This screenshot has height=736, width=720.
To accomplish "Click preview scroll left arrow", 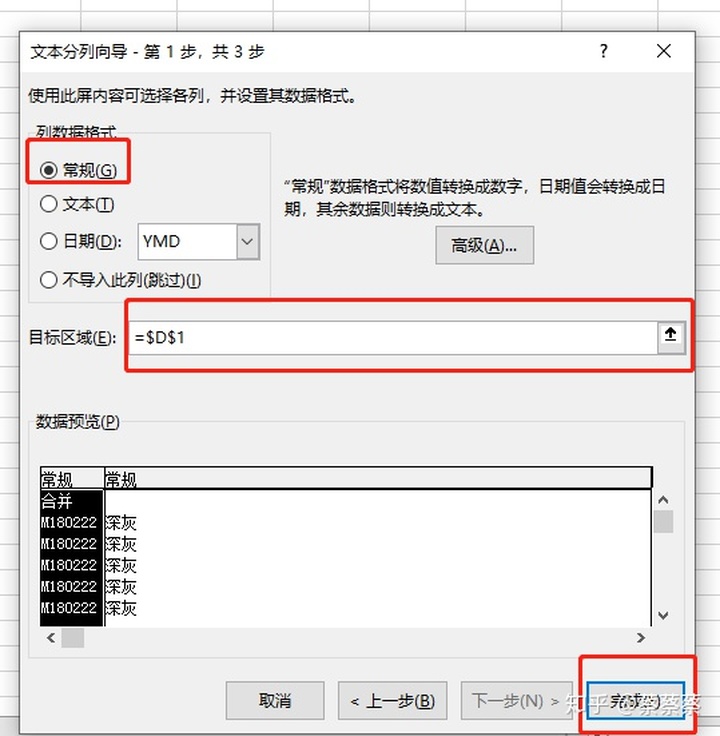I will [51, 637].
